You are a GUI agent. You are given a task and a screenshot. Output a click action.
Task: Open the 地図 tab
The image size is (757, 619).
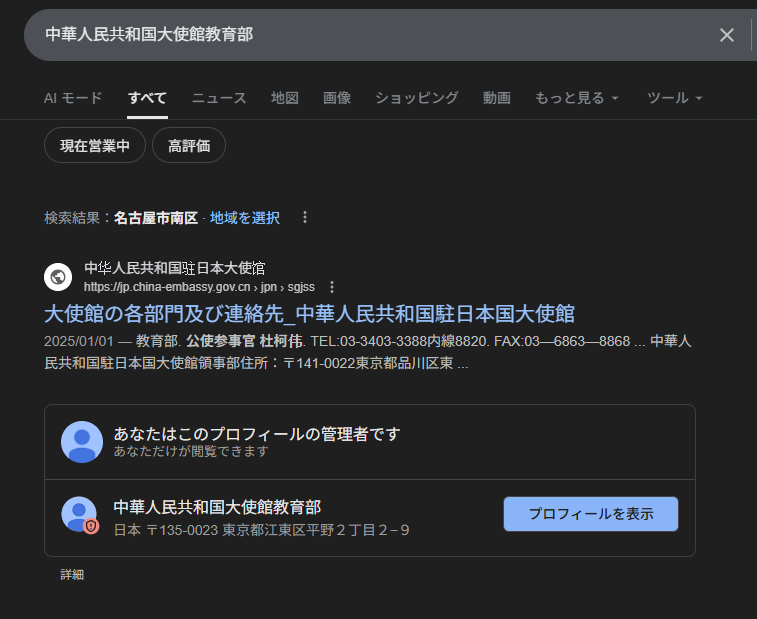click(x=285, y=98)
